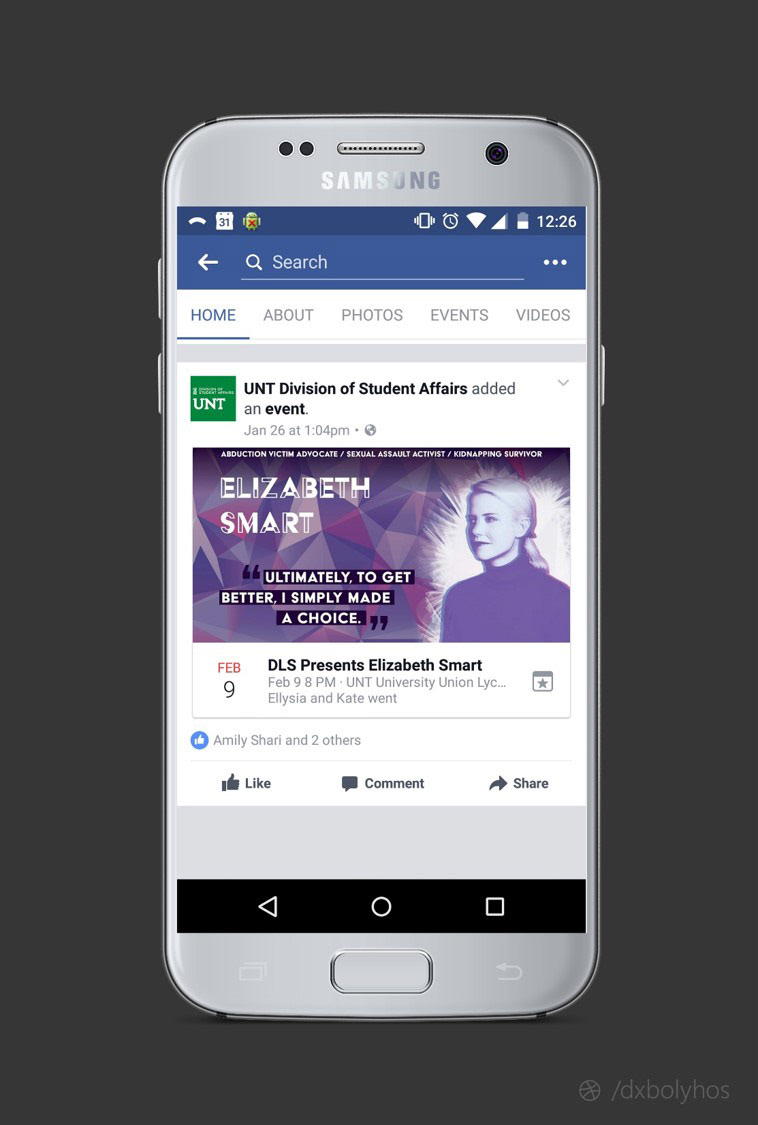This screenshot has height=1125, width=758.
Task: Tap the Comment button
Action: coord(383,783)
